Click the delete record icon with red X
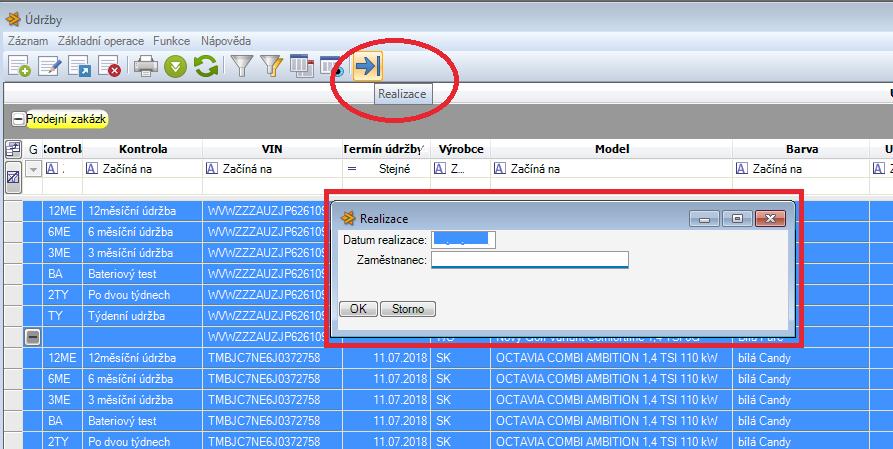893x449 pixels. [x=109, y=66]
